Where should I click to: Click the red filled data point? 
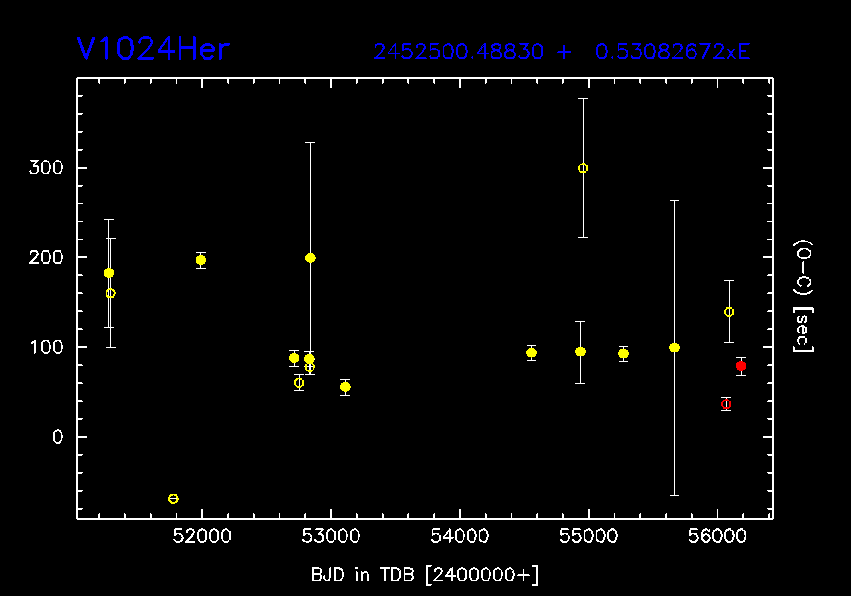(741, 366)
